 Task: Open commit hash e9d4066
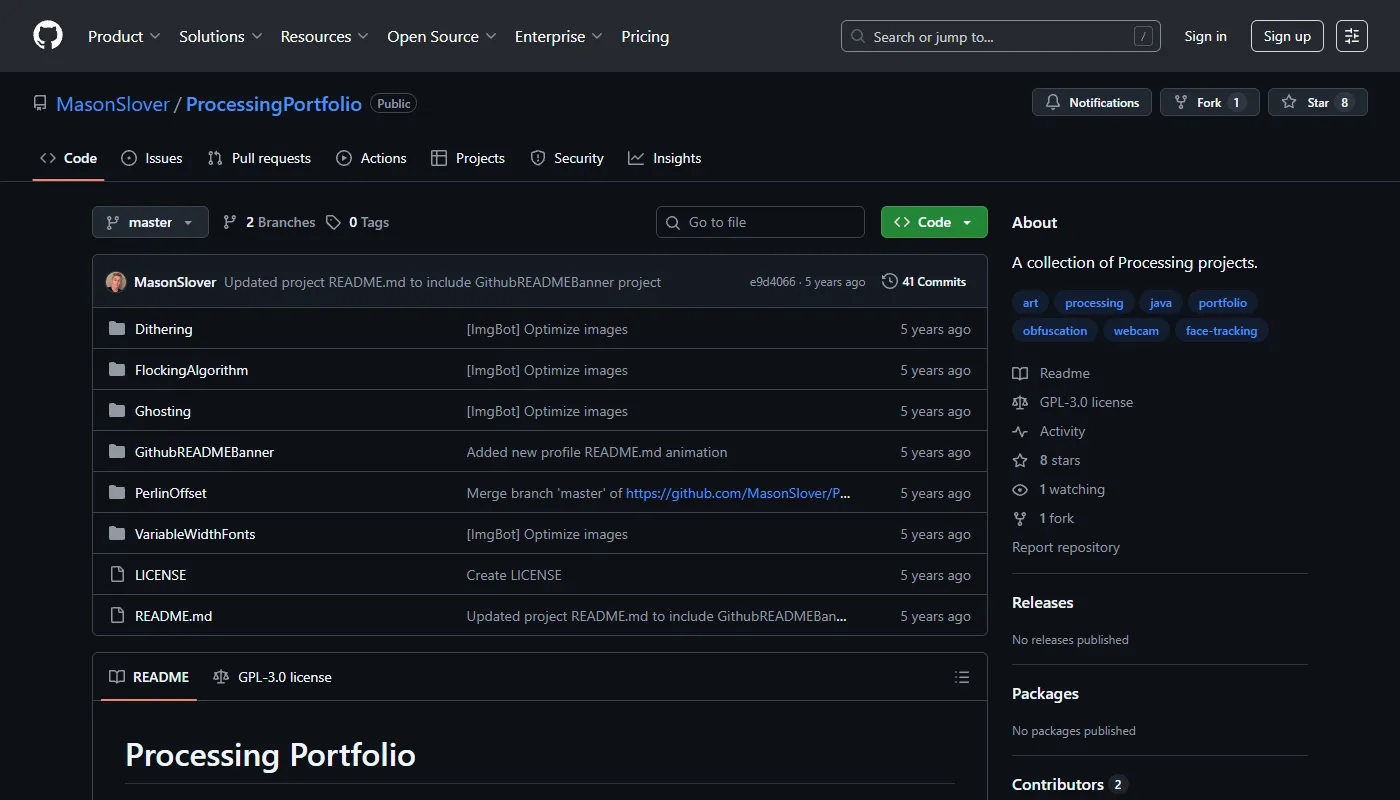(x=773, y=282)
